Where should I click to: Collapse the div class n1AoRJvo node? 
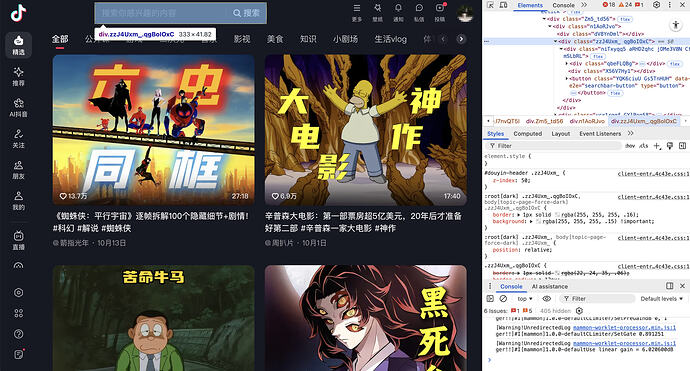(x=550, y=26)
